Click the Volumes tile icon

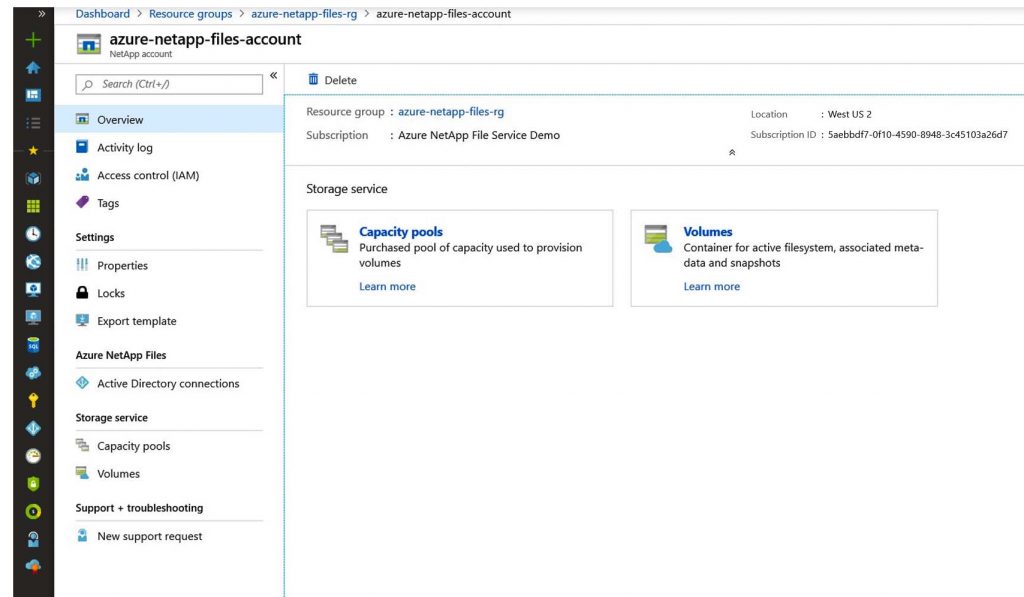657,239
